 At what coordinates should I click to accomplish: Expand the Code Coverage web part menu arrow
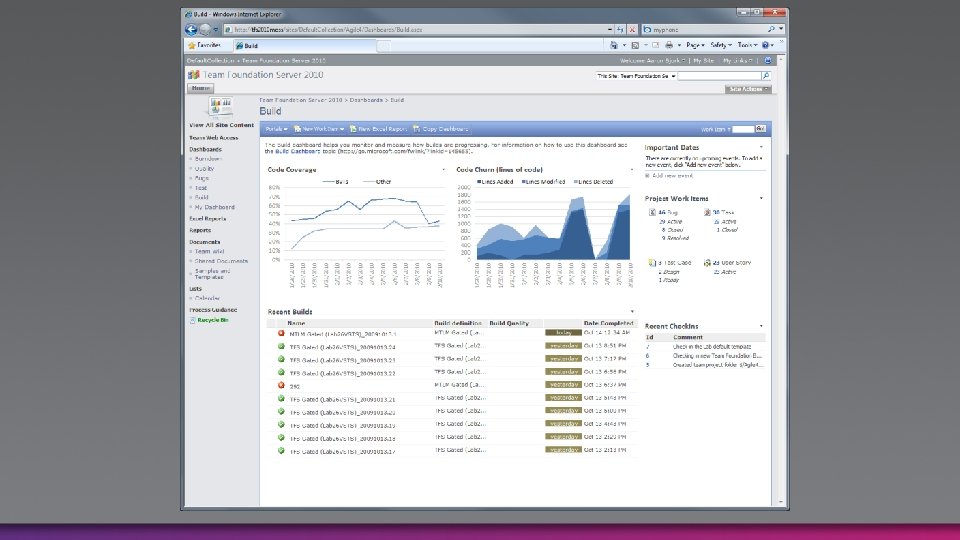click(x=443, y=170)
